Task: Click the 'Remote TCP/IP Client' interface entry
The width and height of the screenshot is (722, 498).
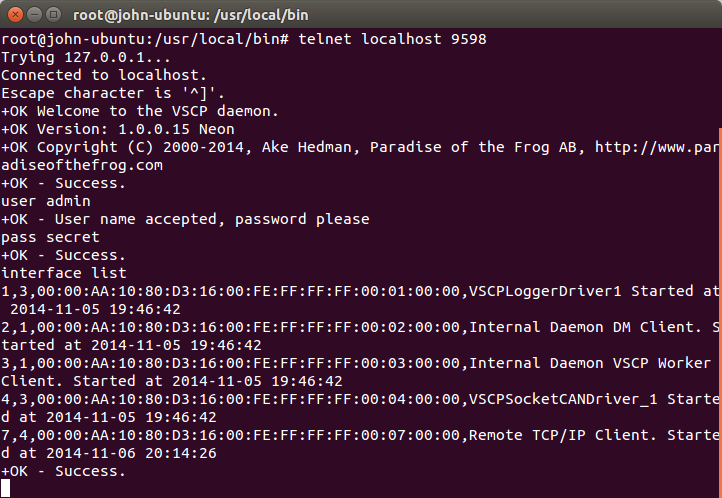Action: [x=560, y=435]
